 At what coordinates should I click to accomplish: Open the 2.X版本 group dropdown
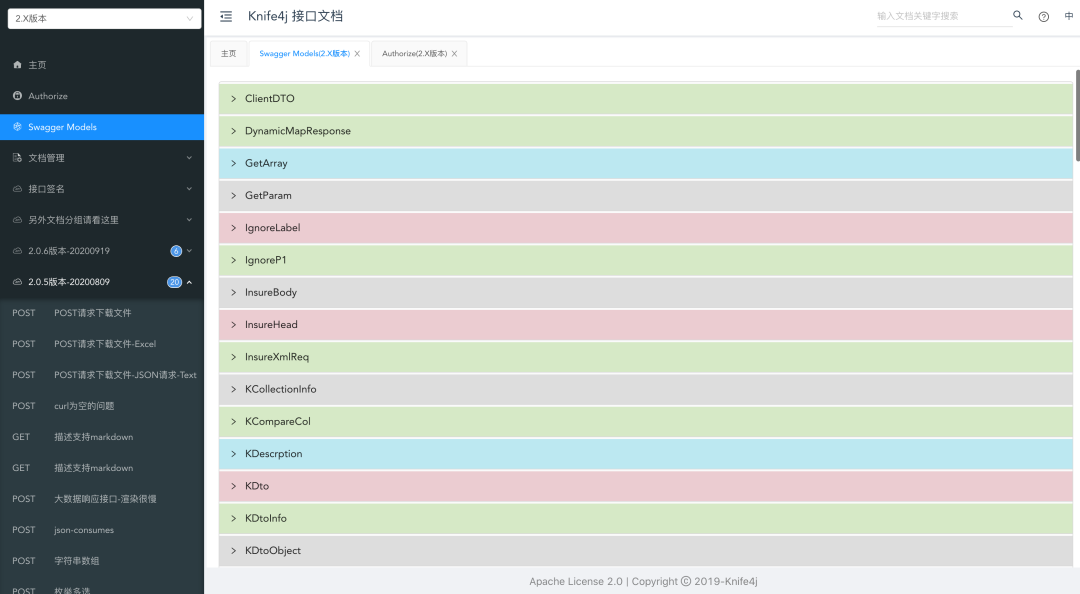[103, 18]
